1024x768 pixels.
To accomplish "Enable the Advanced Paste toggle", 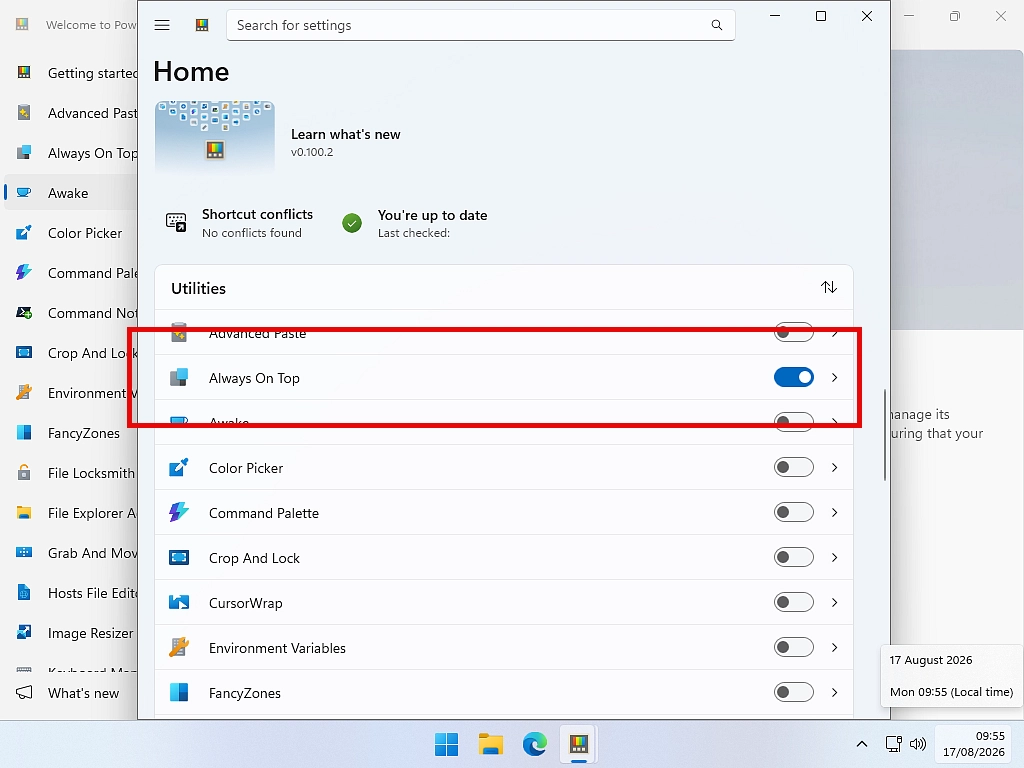I will pos(793,332).
